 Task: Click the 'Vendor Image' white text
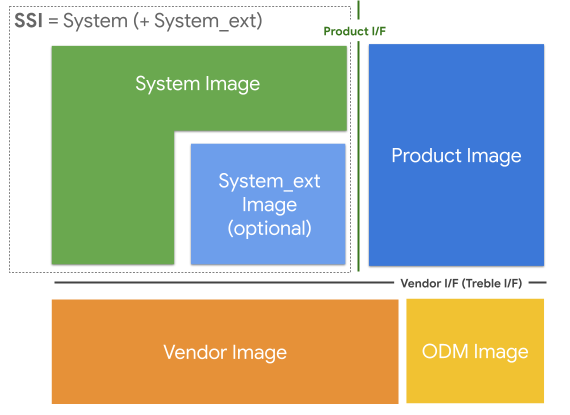pyautogui.click(x=225, y=352)
